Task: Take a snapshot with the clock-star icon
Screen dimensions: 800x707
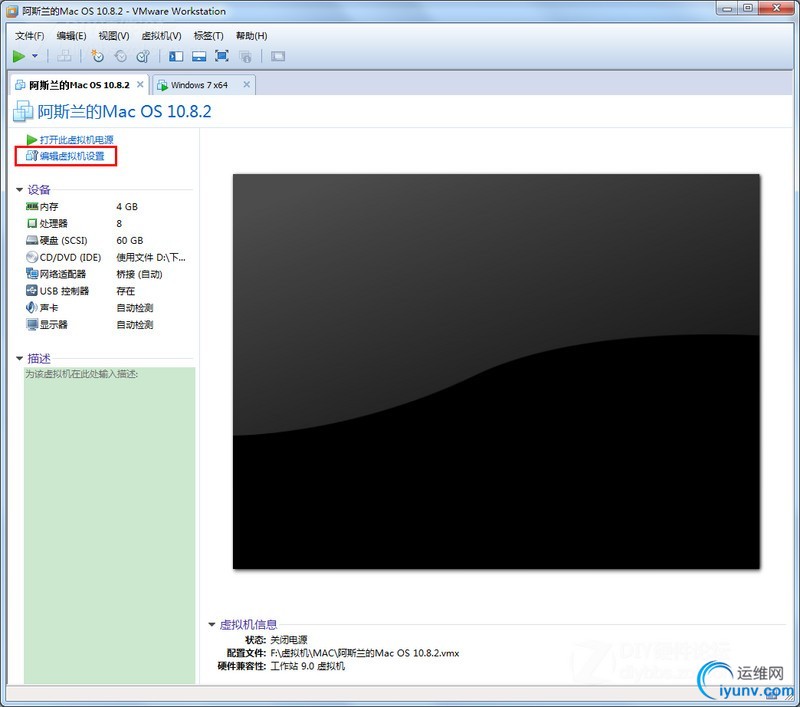Action: tap(97, 56)
